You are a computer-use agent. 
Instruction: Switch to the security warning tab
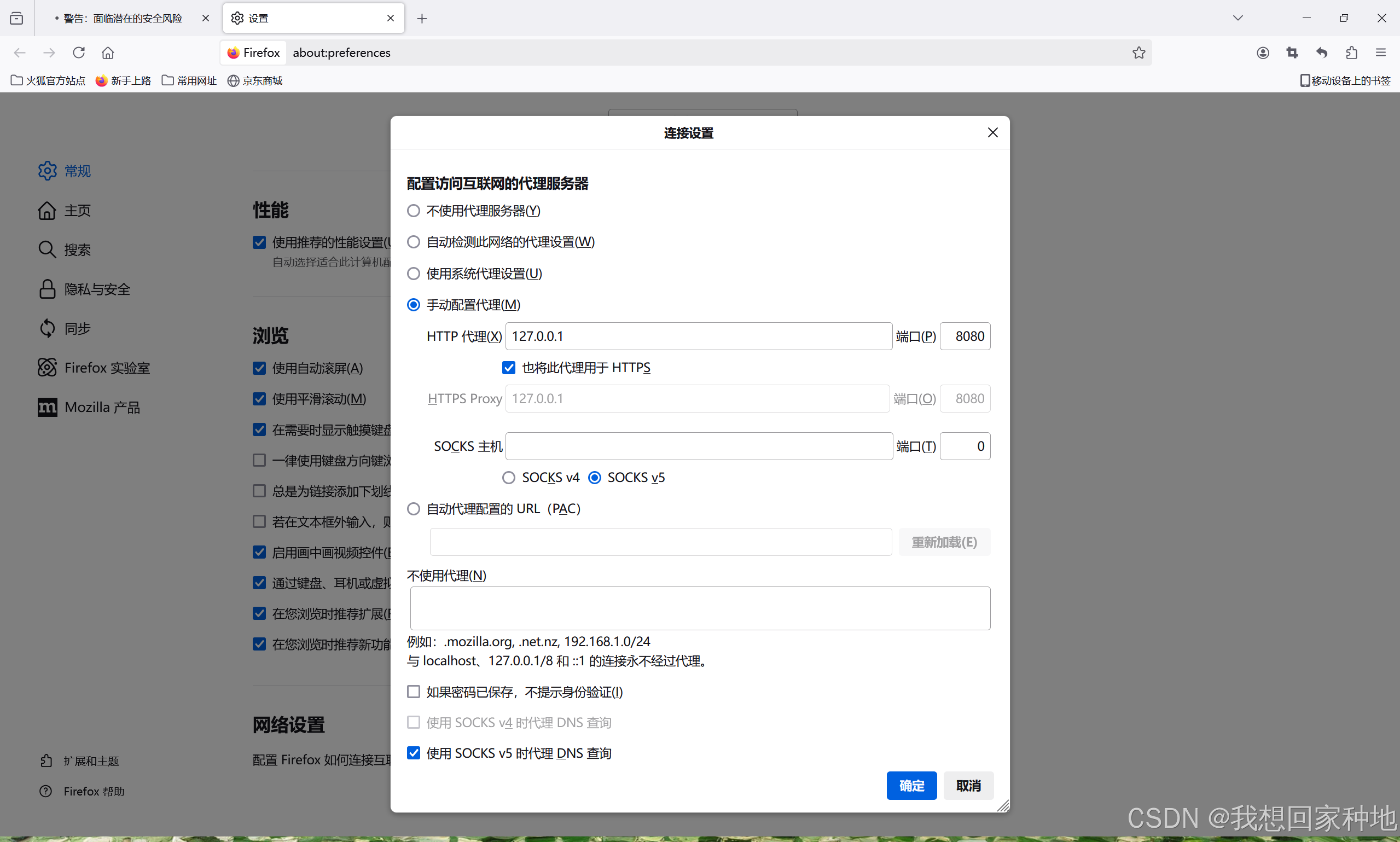(x=123, y=19)
